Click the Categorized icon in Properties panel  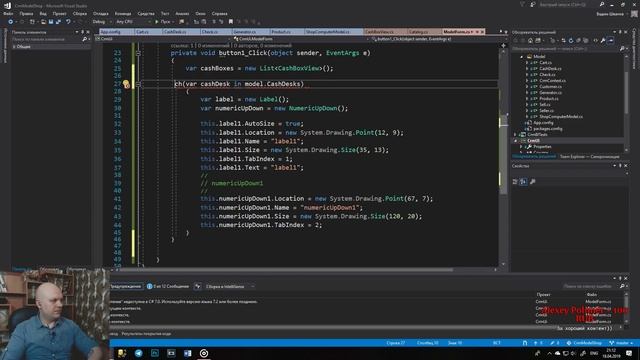tap(515, 182)
